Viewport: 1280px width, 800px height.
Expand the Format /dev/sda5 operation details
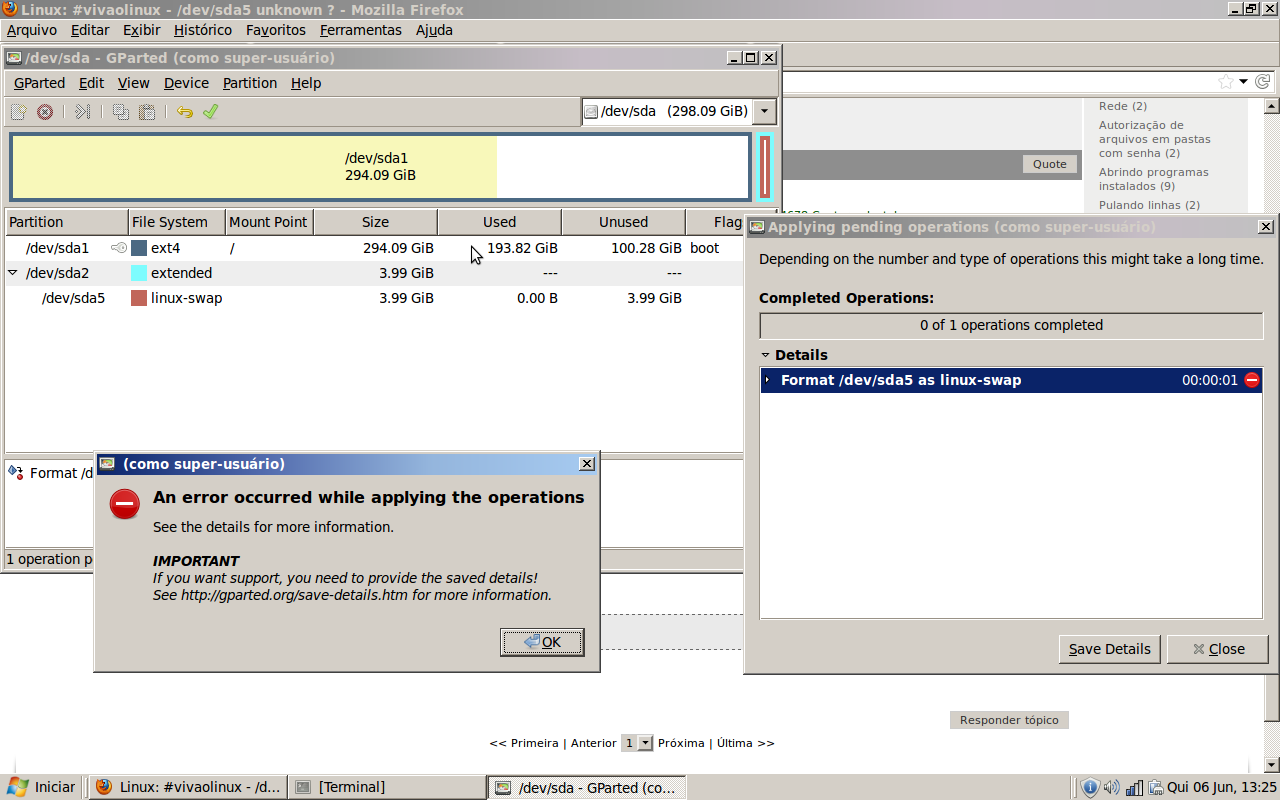pos(768,380)
